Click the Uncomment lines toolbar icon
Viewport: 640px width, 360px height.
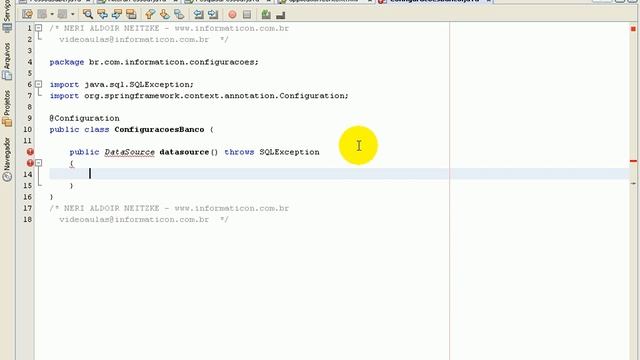(280, 14)
